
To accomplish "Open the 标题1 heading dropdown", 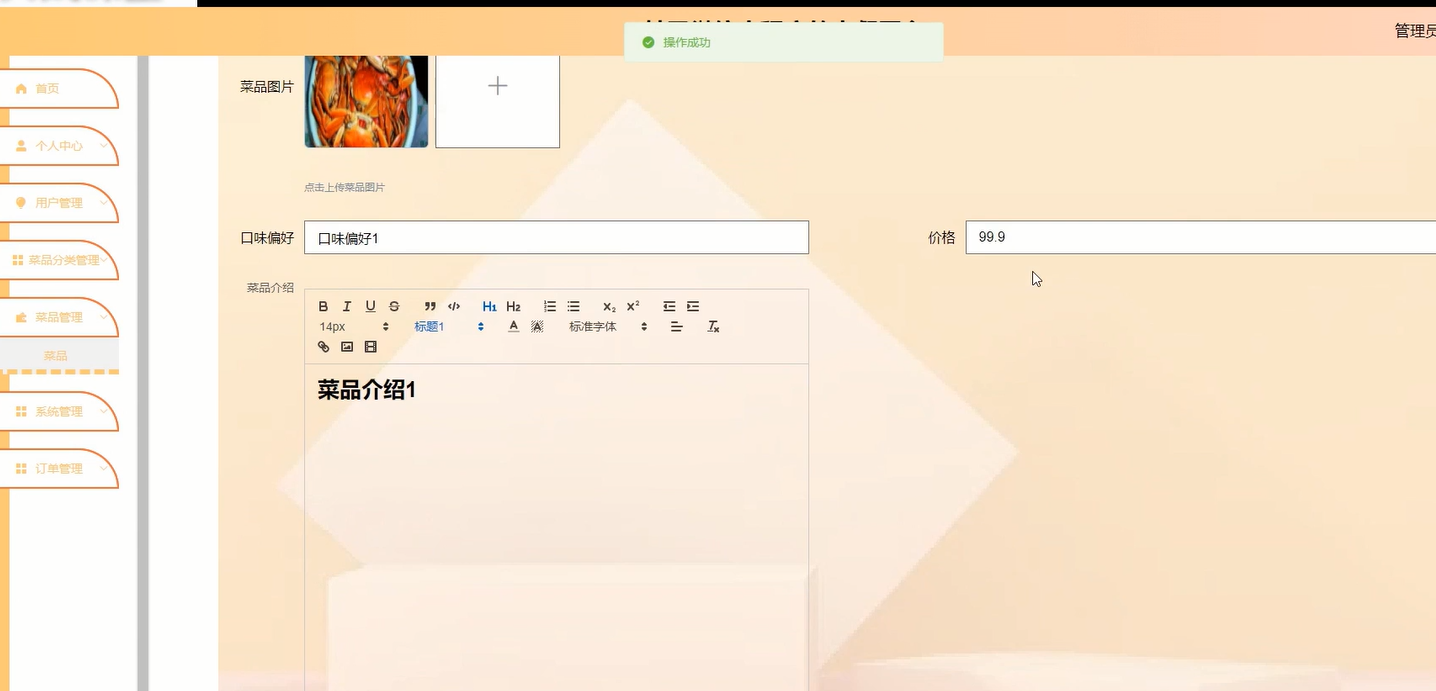I will [449, 326].
